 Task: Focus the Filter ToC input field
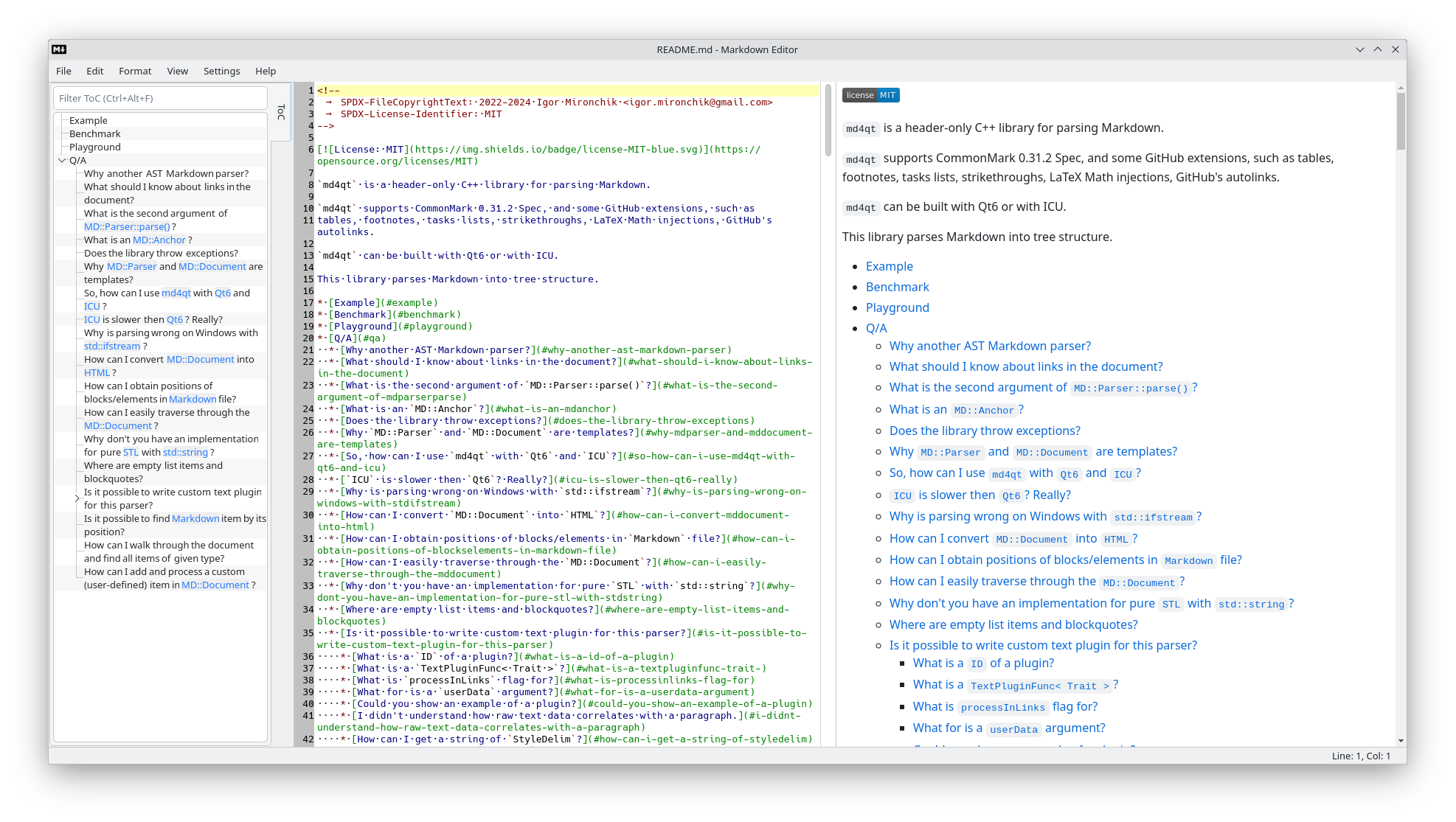(x=160, y=98)
